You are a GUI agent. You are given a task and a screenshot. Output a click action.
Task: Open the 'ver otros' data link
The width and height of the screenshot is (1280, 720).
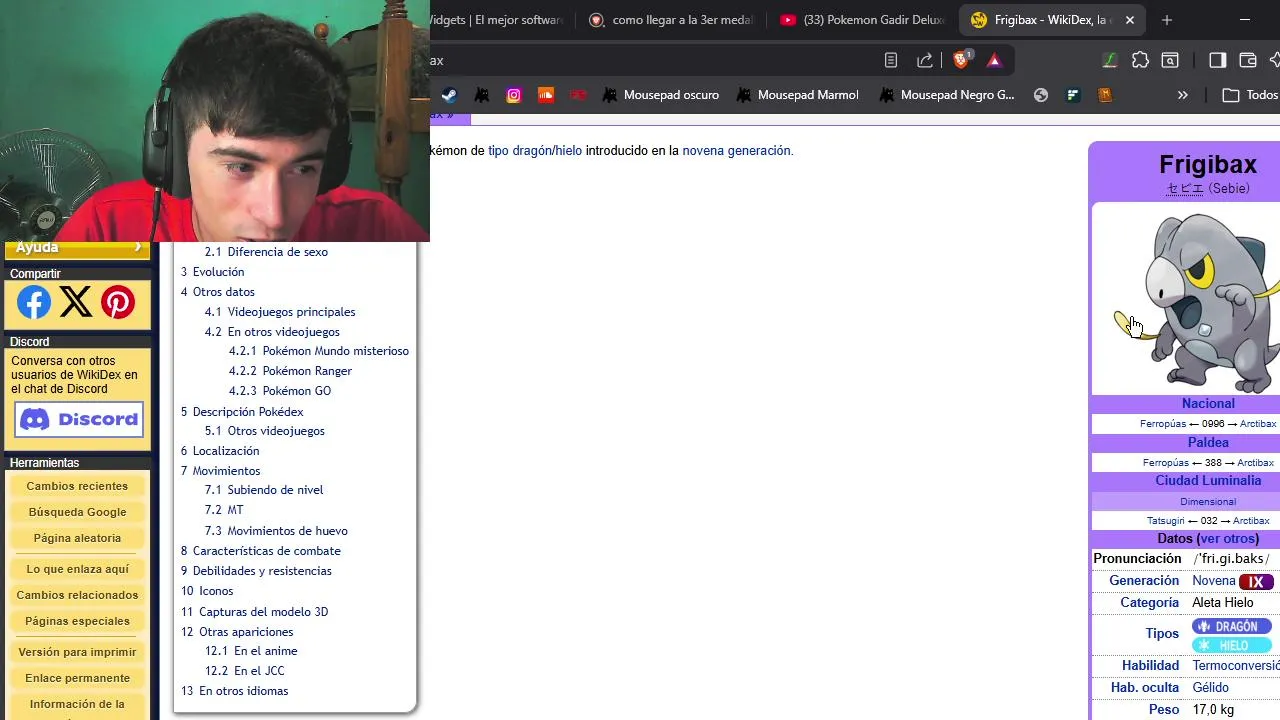[x=1226, y=539]
